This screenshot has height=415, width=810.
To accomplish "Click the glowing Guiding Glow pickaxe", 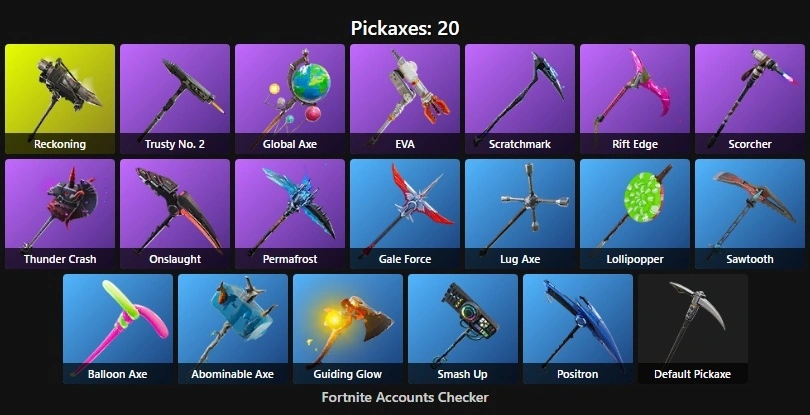I will coord(348,329).
